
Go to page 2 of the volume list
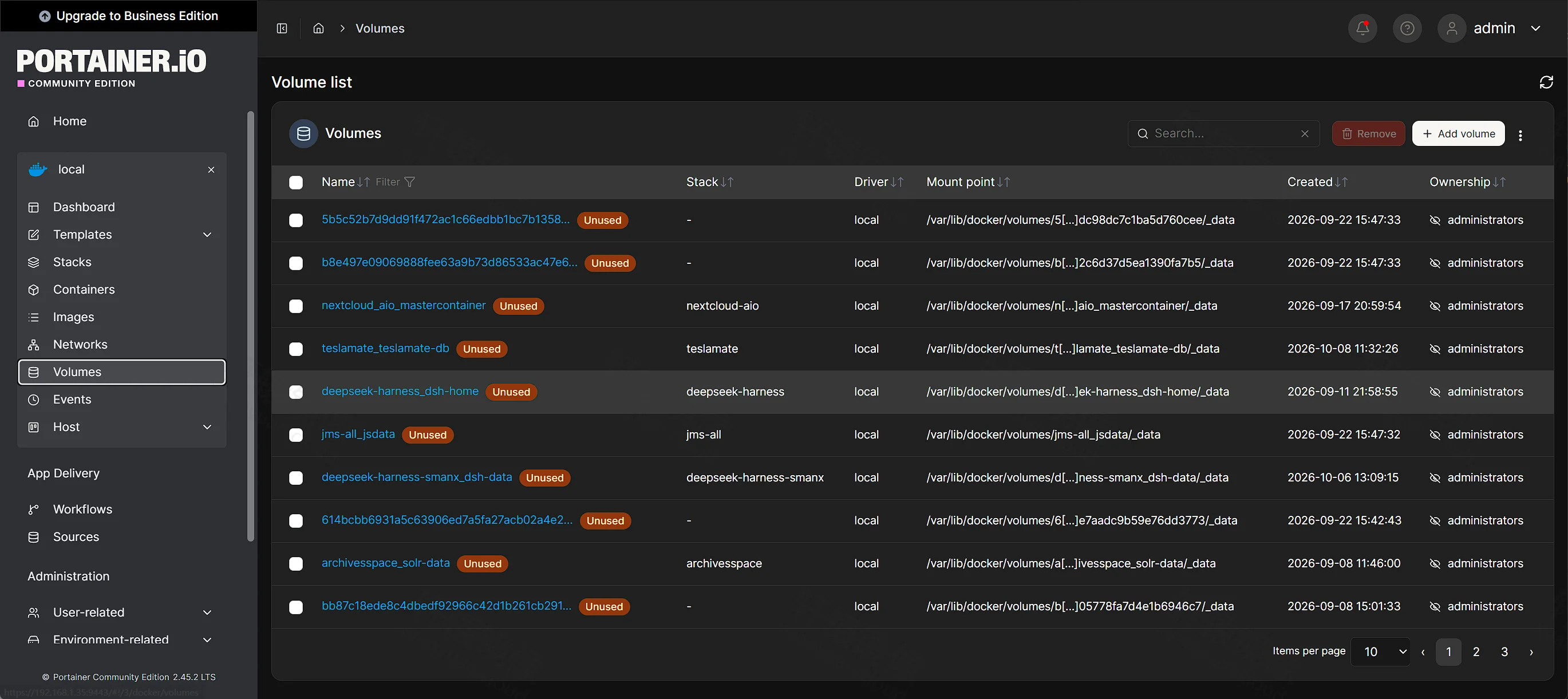coord(1476,651)
